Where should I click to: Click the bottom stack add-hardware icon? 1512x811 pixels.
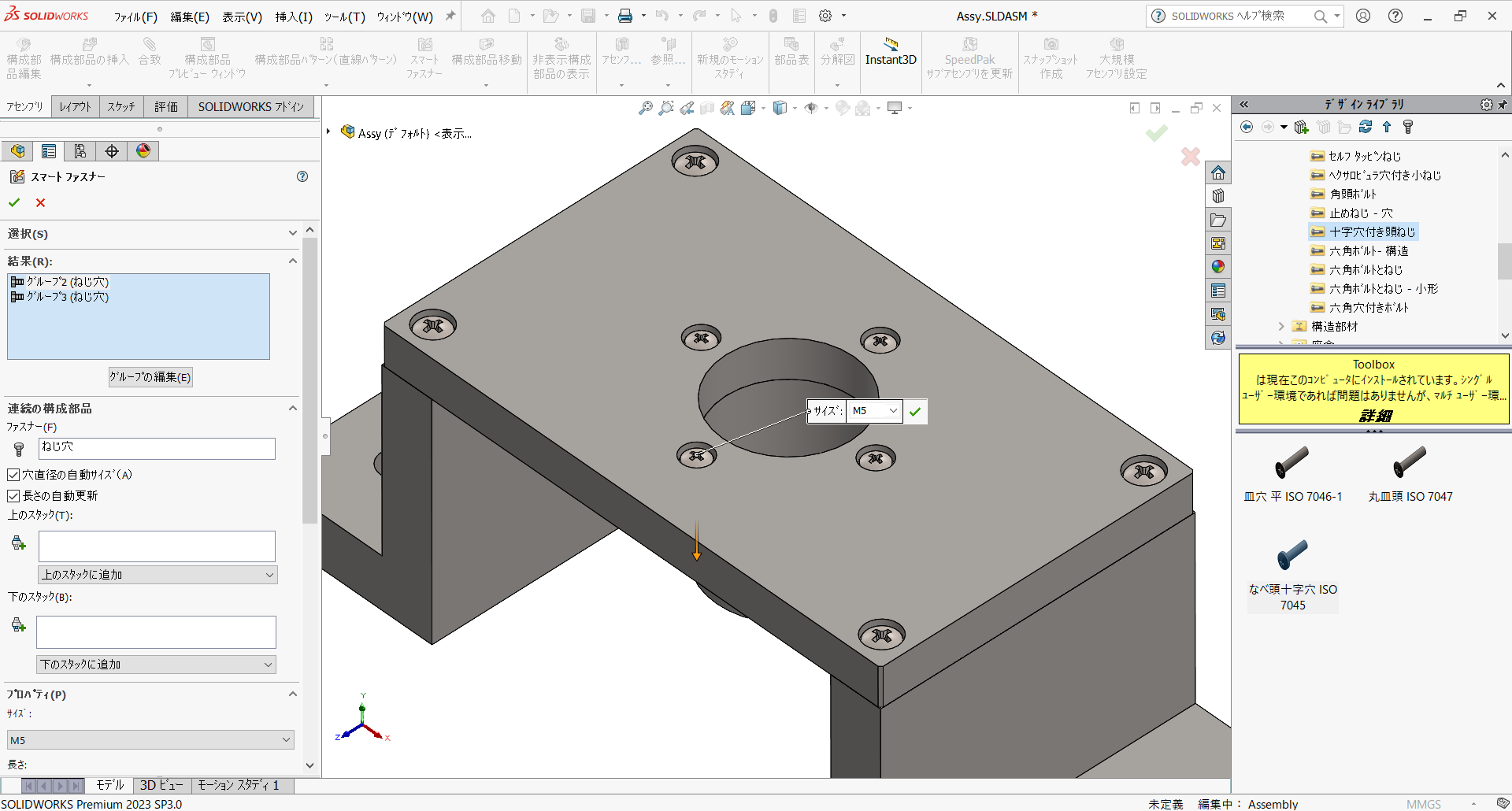[19, 625]
